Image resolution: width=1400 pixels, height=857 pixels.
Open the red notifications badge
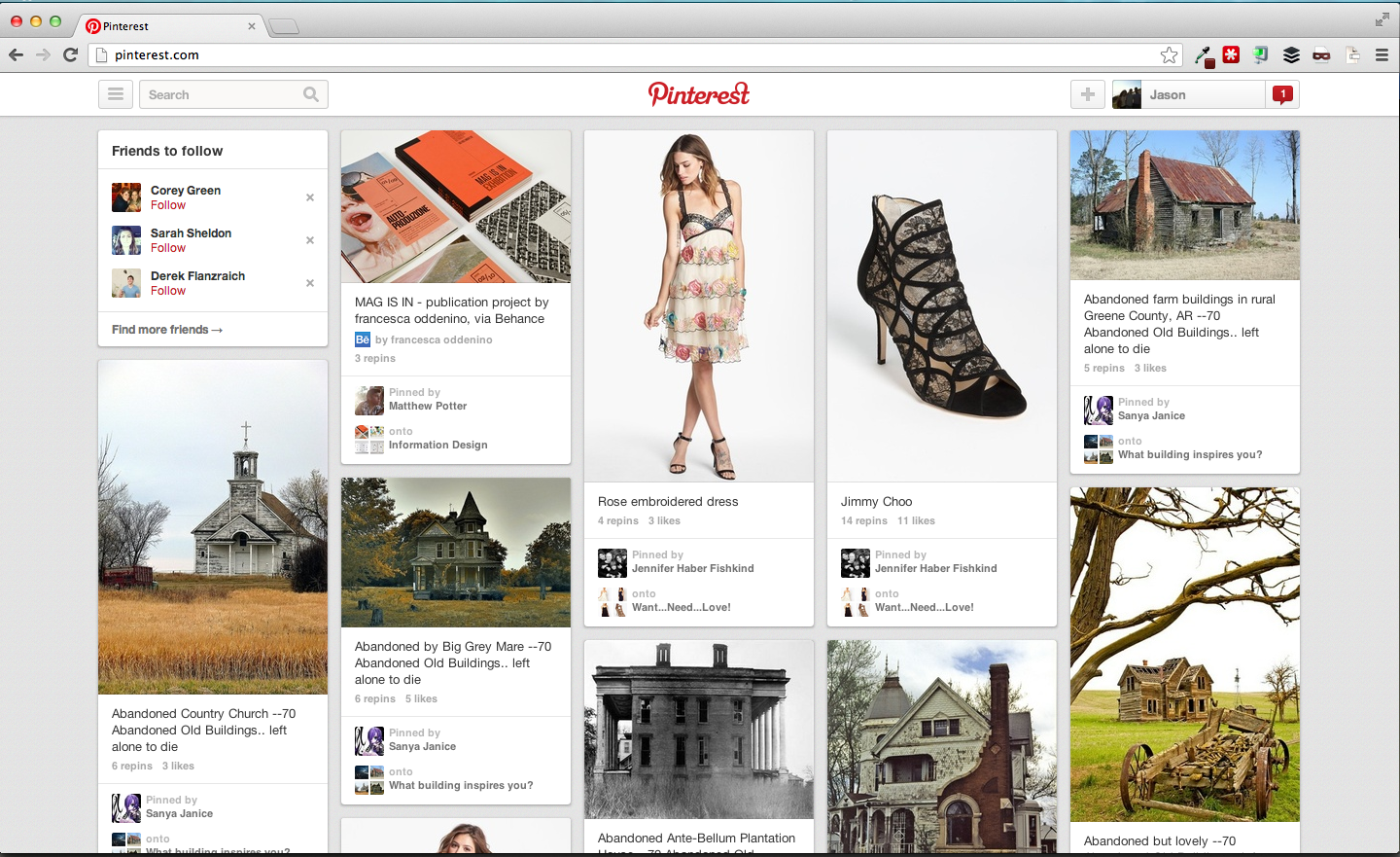click(x=1283, y=94)
